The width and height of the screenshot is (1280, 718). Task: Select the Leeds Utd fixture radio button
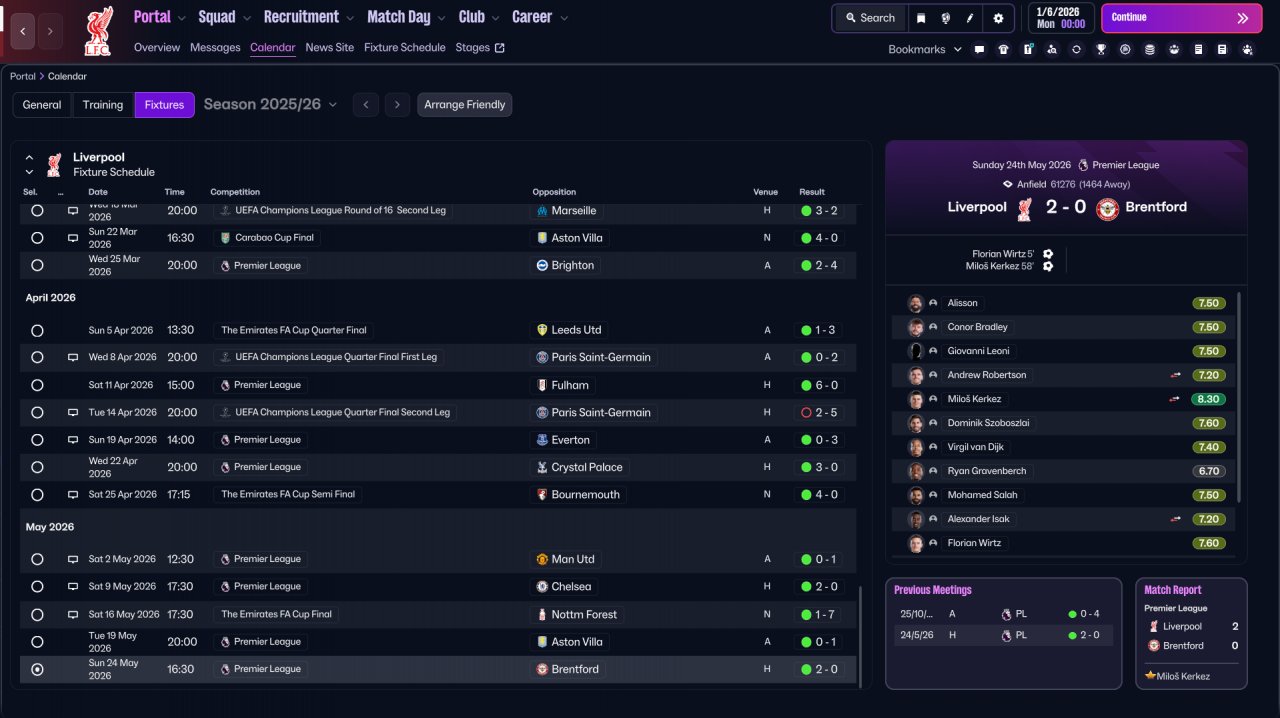tap(37, 330)
